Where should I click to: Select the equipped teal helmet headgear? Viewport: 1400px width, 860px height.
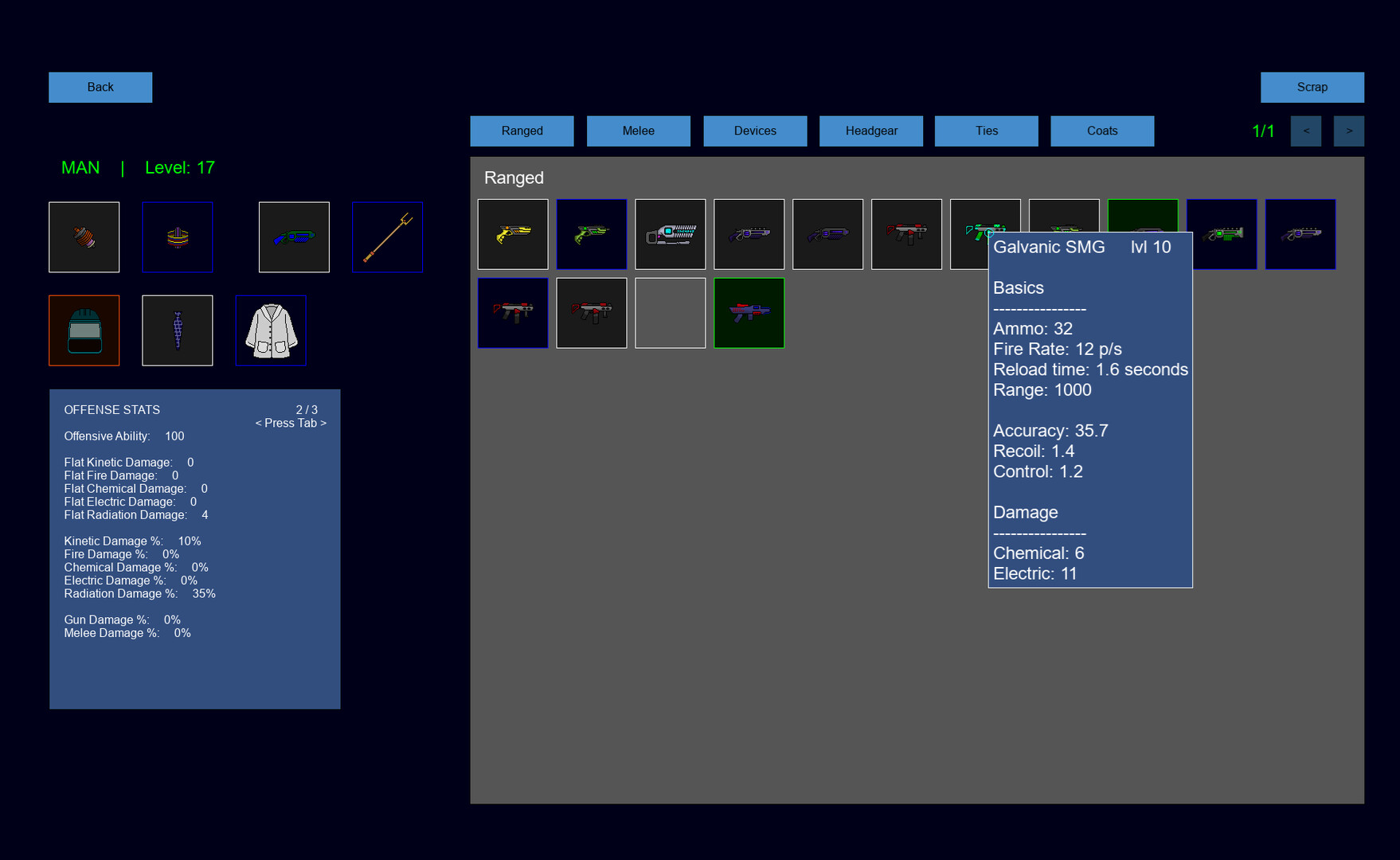tap(84, 330)
